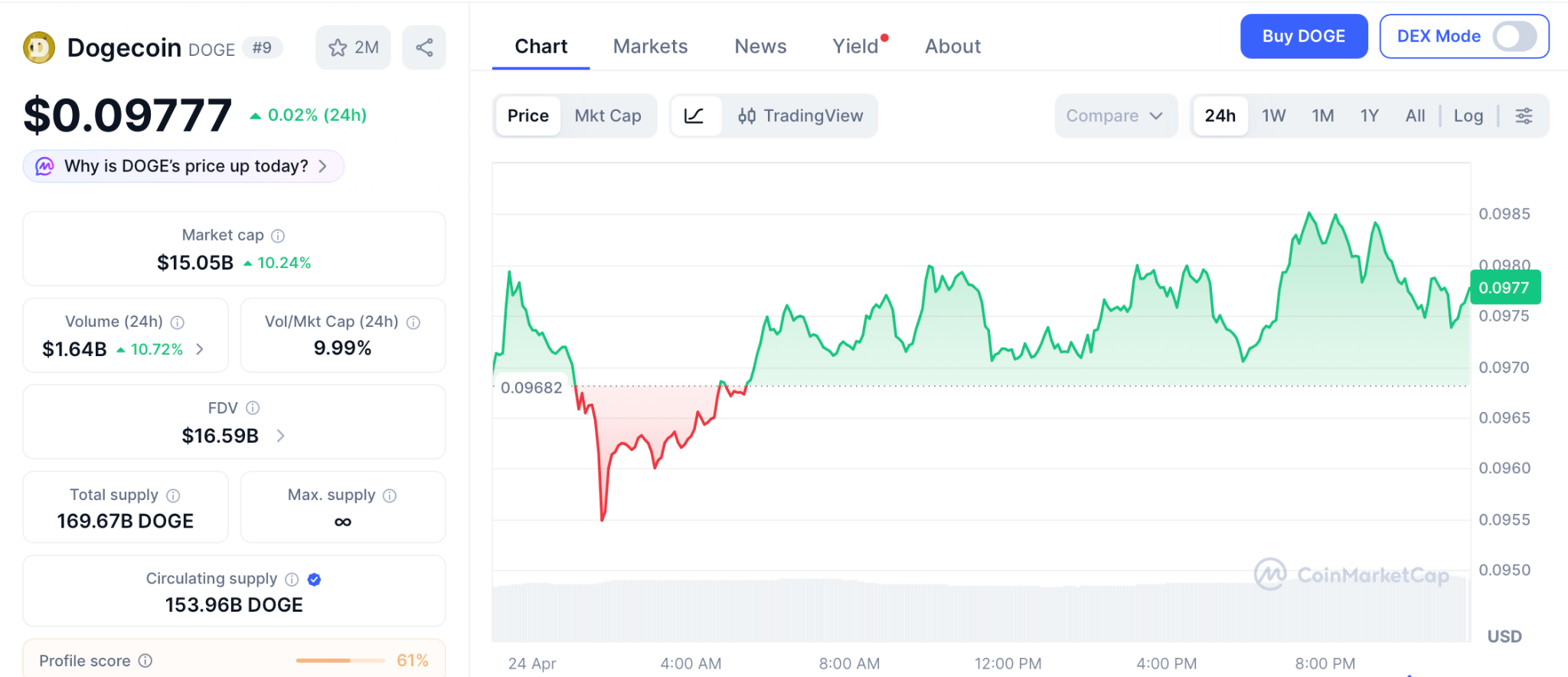Expand the FDV details chevron
Screen dimensions: 1568x677
(x=281, y=436)
